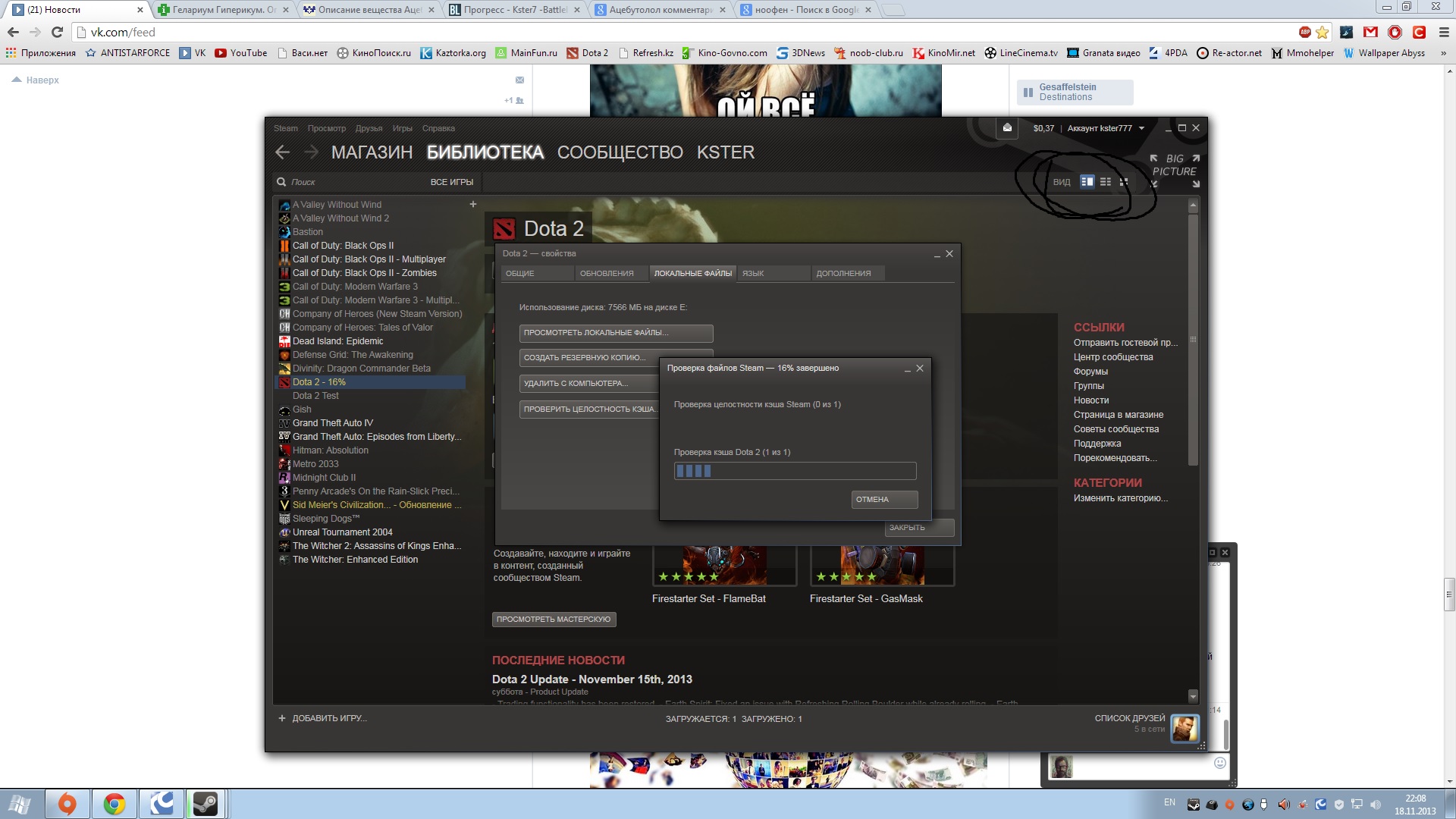Pause the Gesaffelstein Destinations track
Image resolution: width=1456 pixels, height=819 pixels.
coord(1028,93)
